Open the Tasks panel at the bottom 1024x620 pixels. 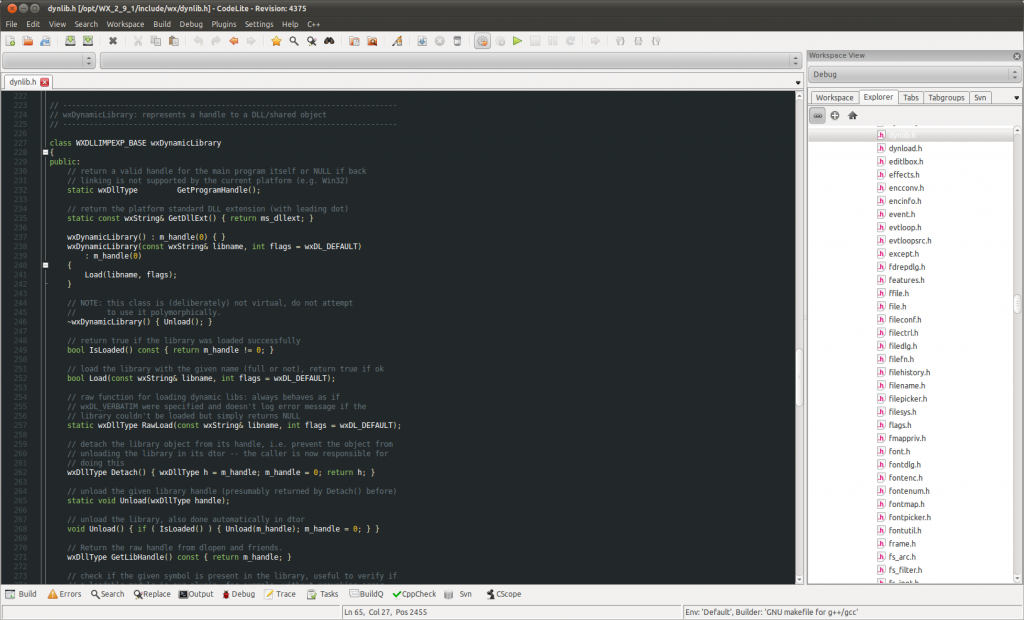[324, 593]
